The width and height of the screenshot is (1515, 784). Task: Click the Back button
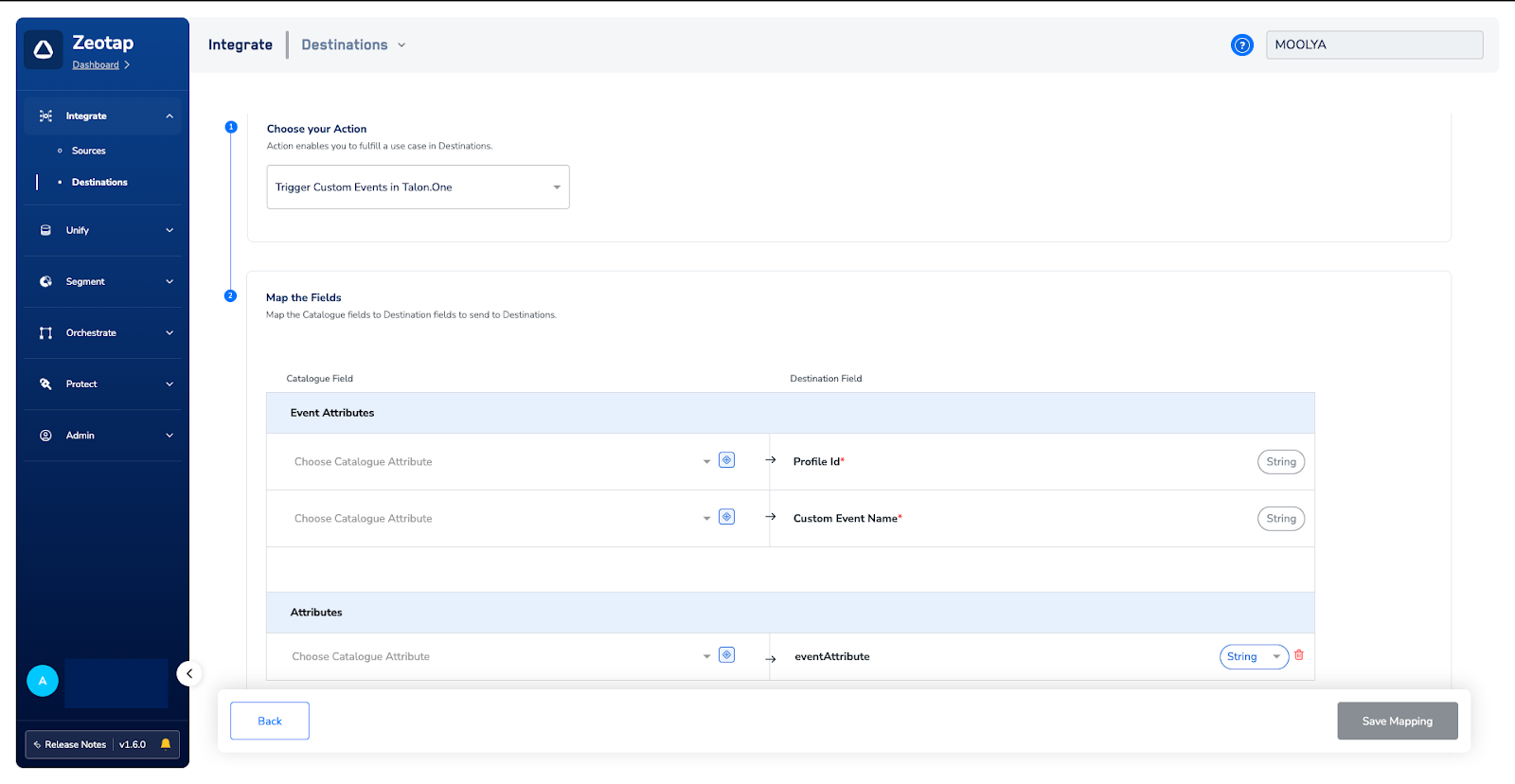tap(270, 721)
